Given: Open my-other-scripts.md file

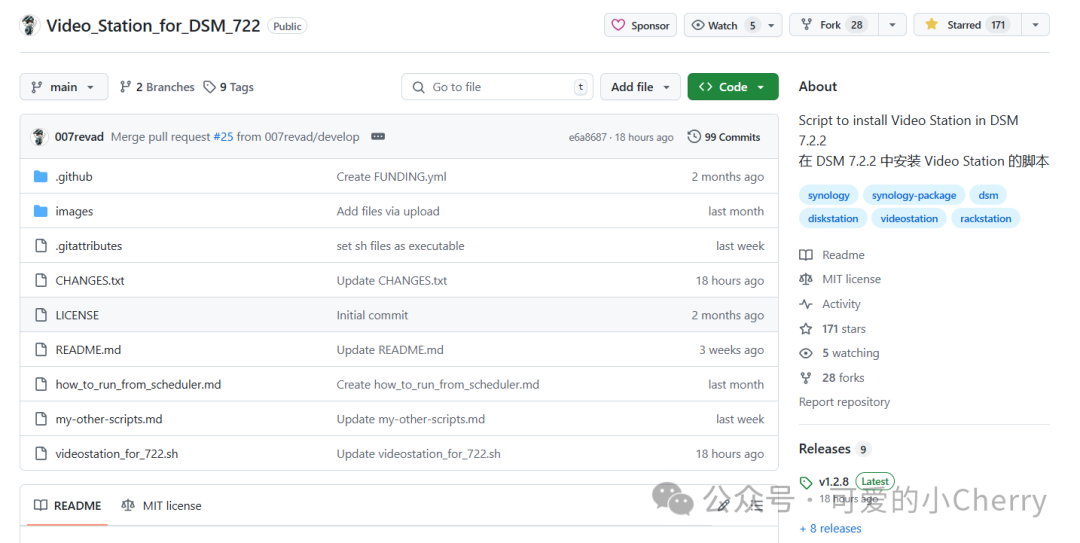Looking at the screenshot, I should (109, 419).
